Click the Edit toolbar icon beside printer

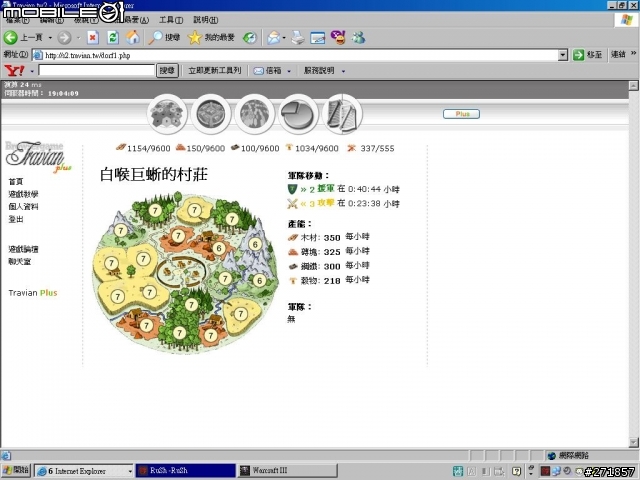coord(318,38)
